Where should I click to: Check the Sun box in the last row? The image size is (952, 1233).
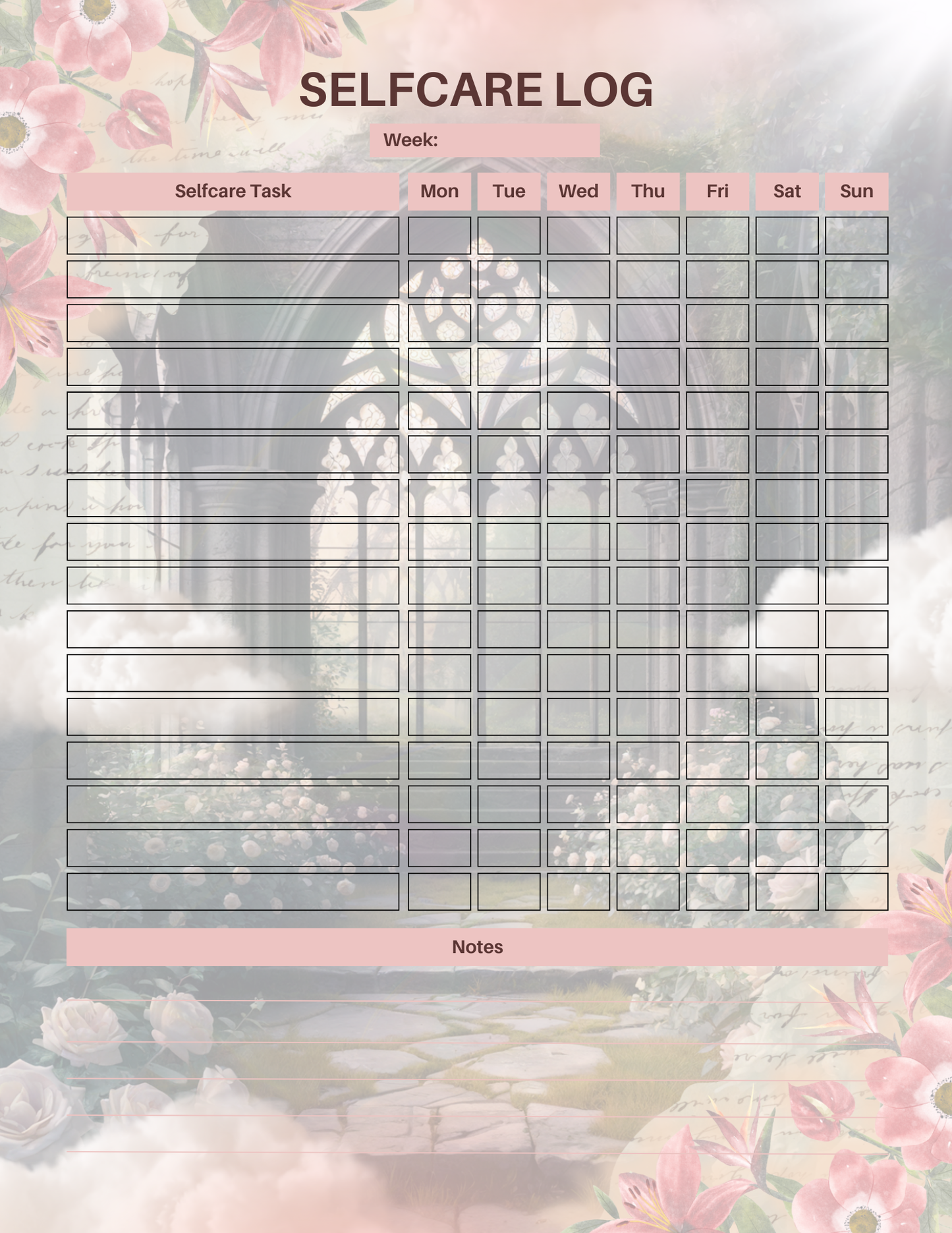coord(856,892)
